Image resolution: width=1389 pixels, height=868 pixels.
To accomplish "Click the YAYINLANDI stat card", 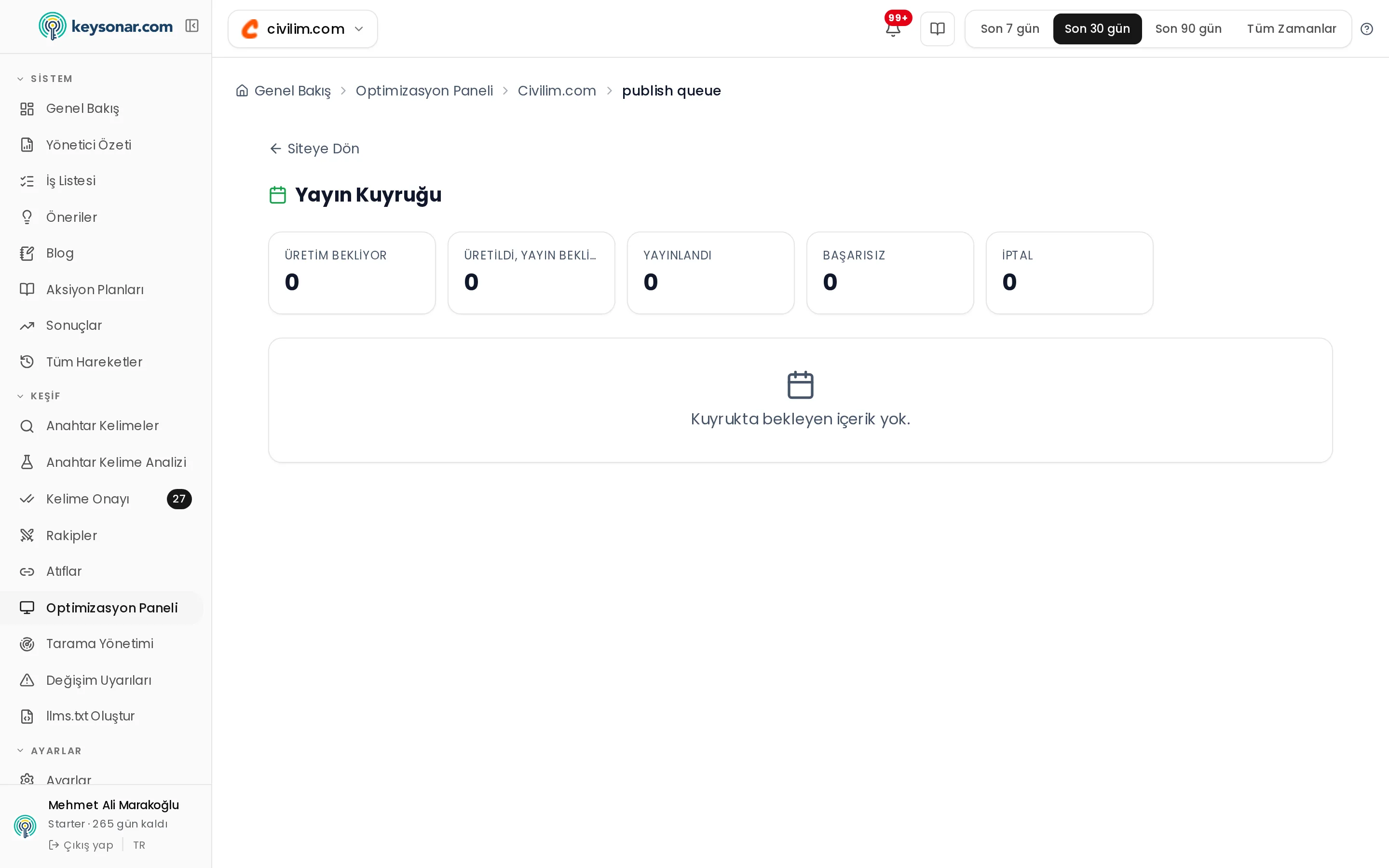I will pyautogui.click(x=710, y=272).
